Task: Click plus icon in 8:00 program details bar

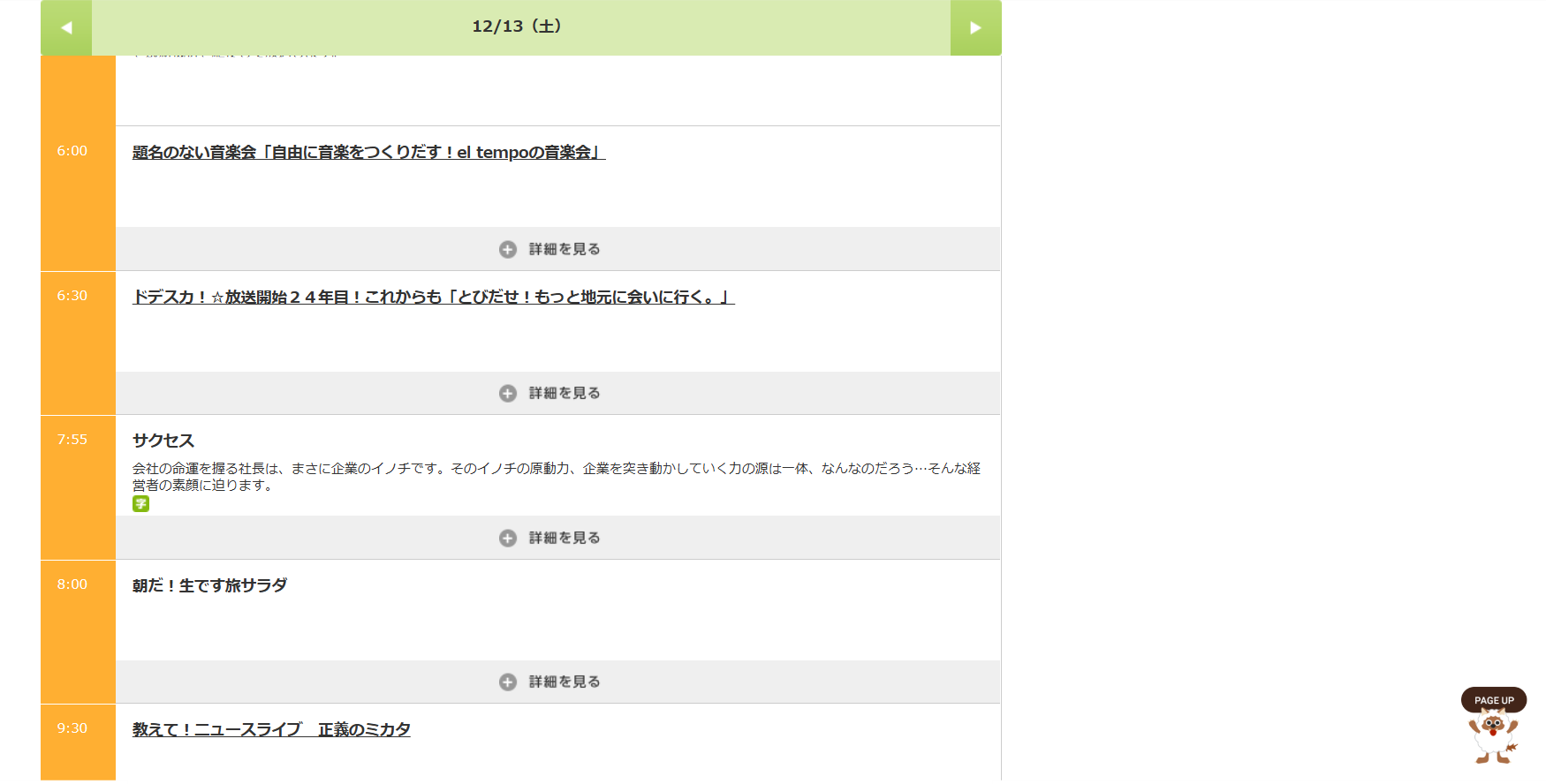Action: coord(508,682)
